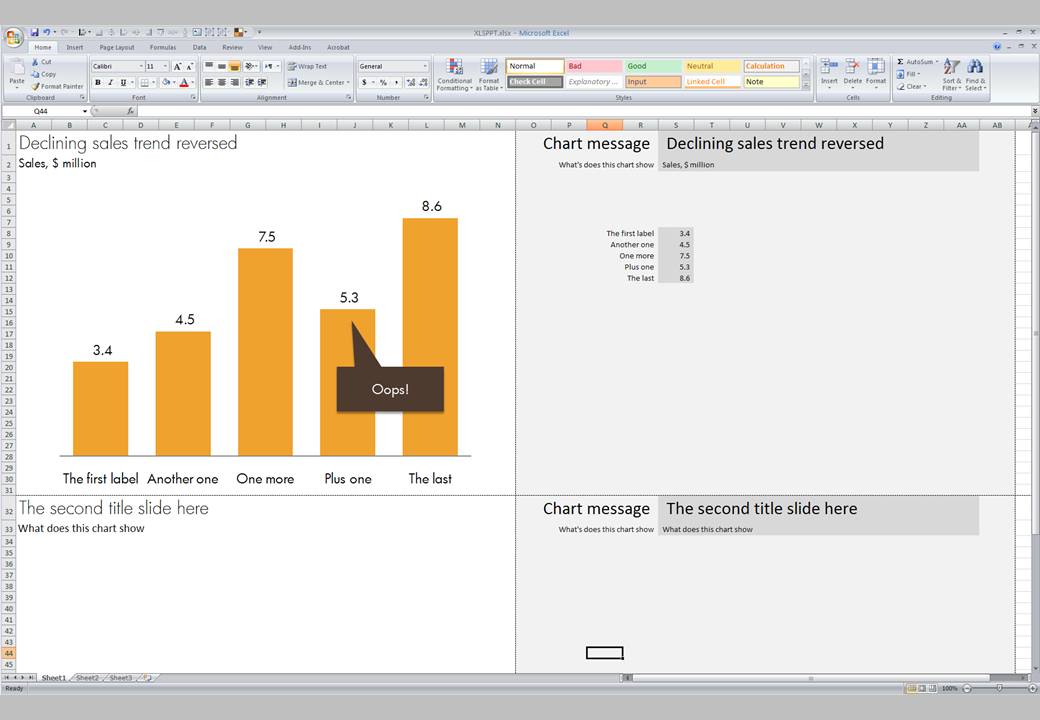Image resolution: width=1040 pixels, height=720 pixels.
Task: Toggle underline formatting
Action: pos(123,82)
